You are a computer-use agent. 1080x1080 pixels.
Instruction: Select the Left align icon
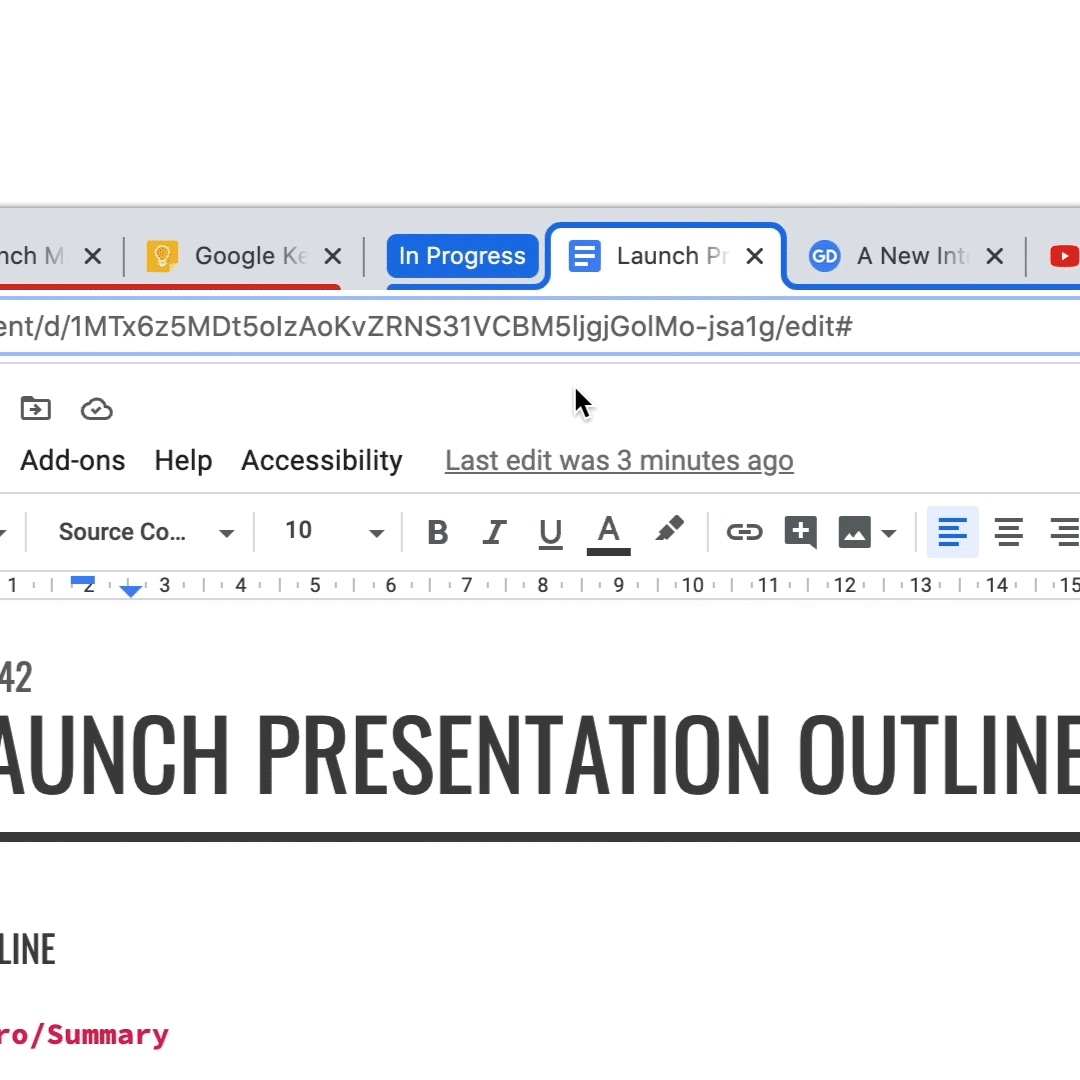[953, 532]
